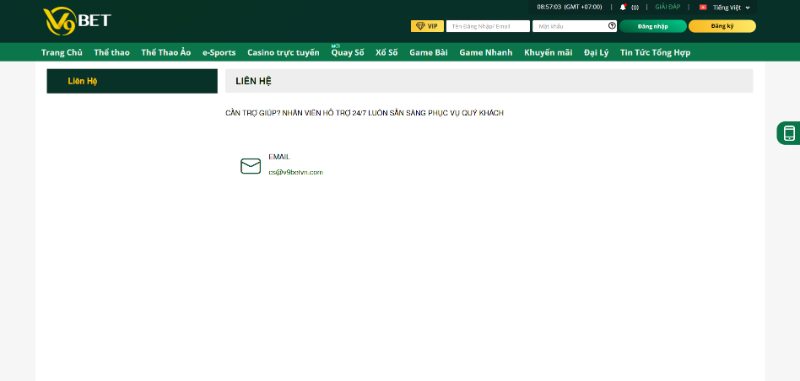Click the 08:57:03 GMT+07:00 clock text
This screenshot has height=381, width=800.
tap(569, 7)
